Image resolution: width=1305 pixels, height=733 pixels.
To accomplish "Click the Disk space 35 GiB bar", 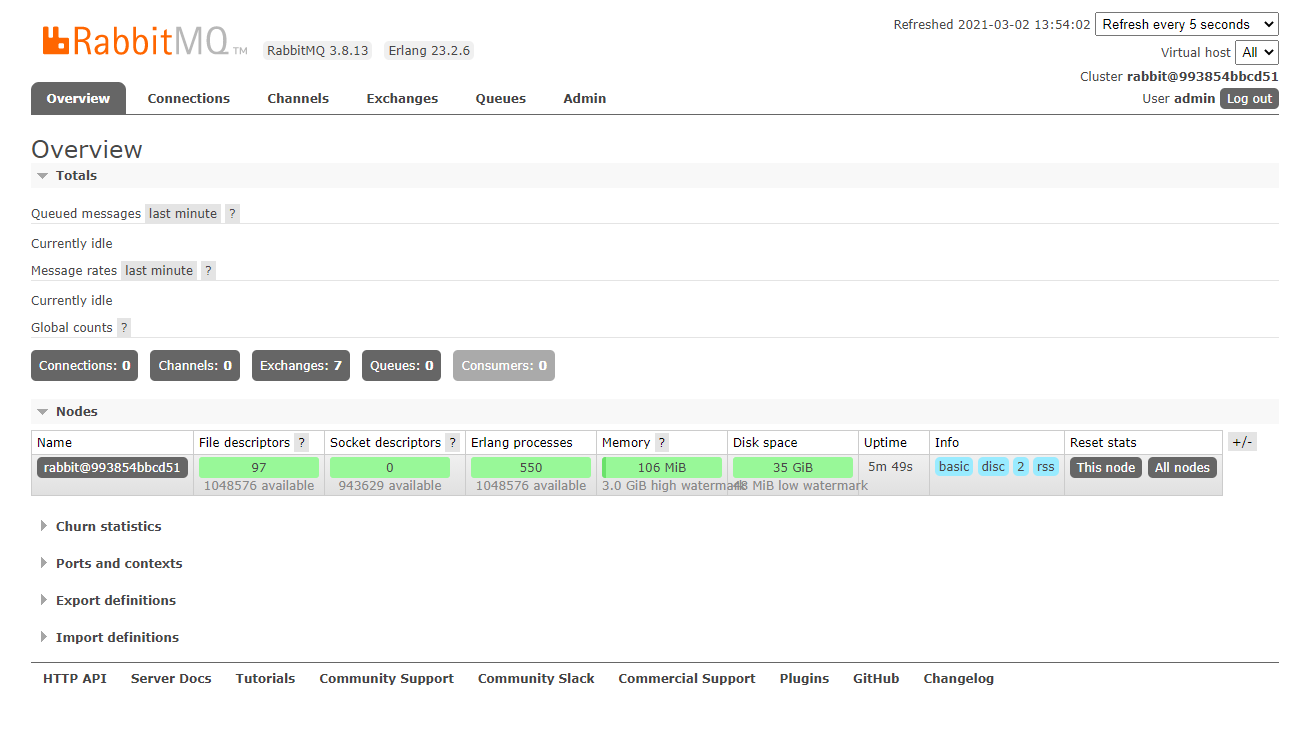I will [793, 467].
